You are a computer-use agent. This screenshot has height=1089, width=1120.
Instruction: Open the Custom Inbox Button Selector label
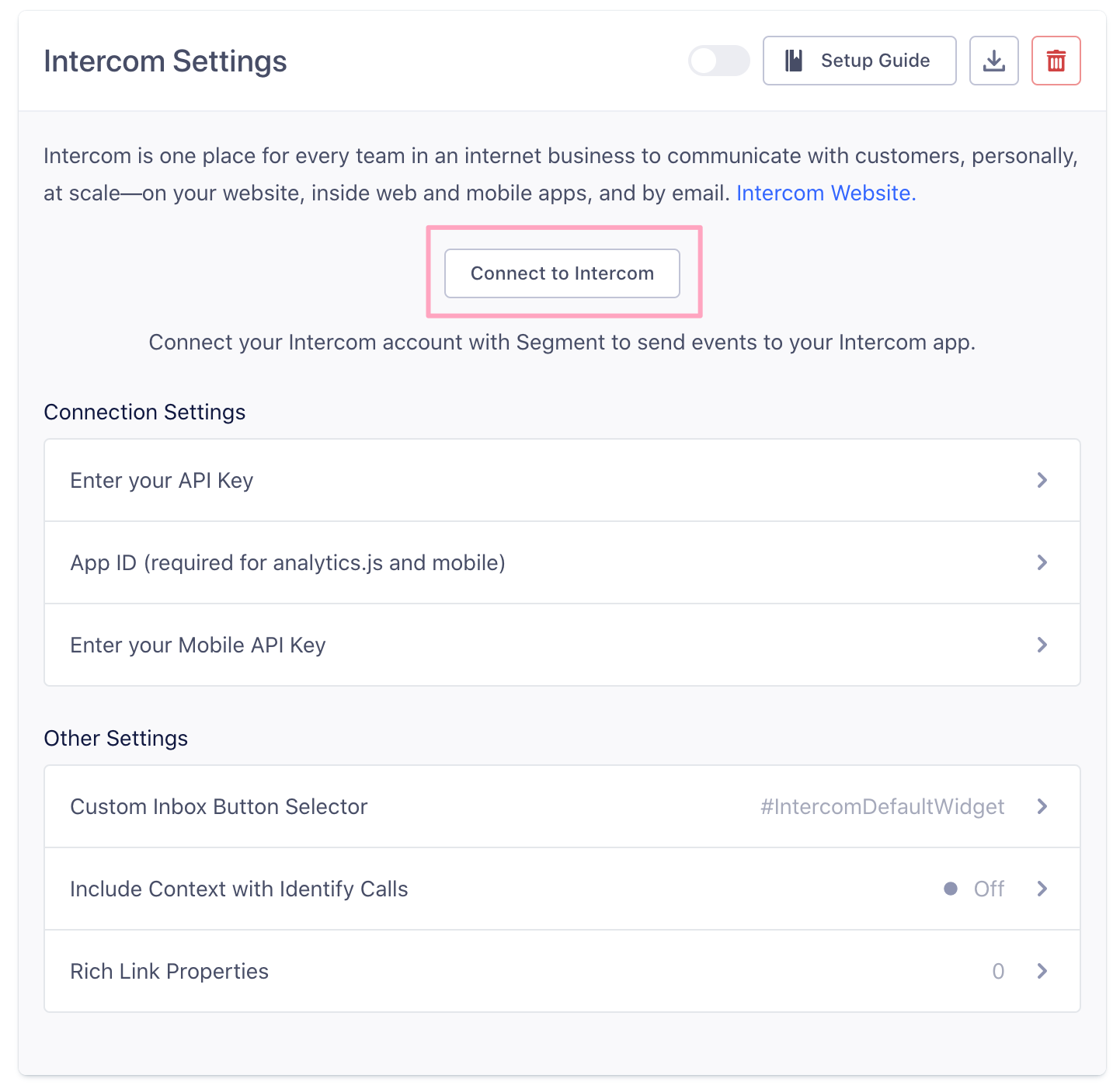point(218,806)
